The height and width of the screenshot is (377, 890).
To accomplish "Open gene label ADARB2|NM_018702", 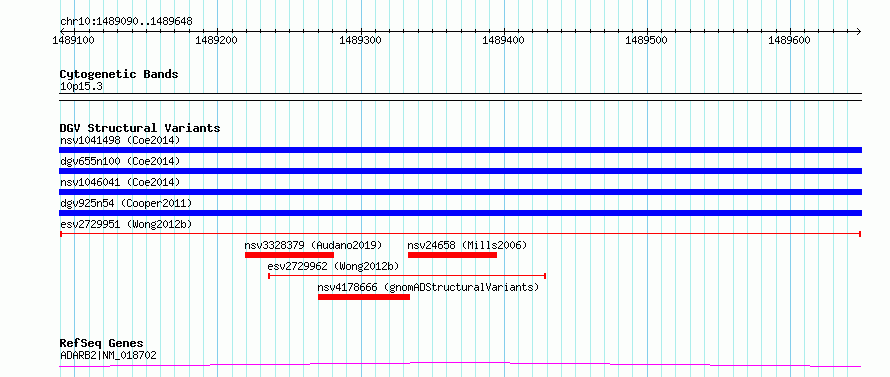I will click(x=108, y=355).
